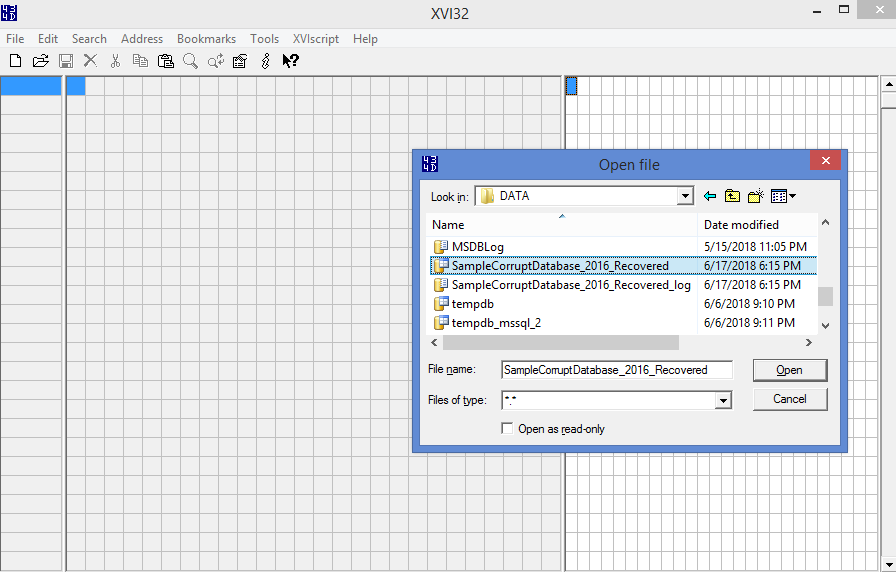Click the XVI32 application icon in title bar
The height and width of the screenshot is (572, 896).
(x=9, y=13)
